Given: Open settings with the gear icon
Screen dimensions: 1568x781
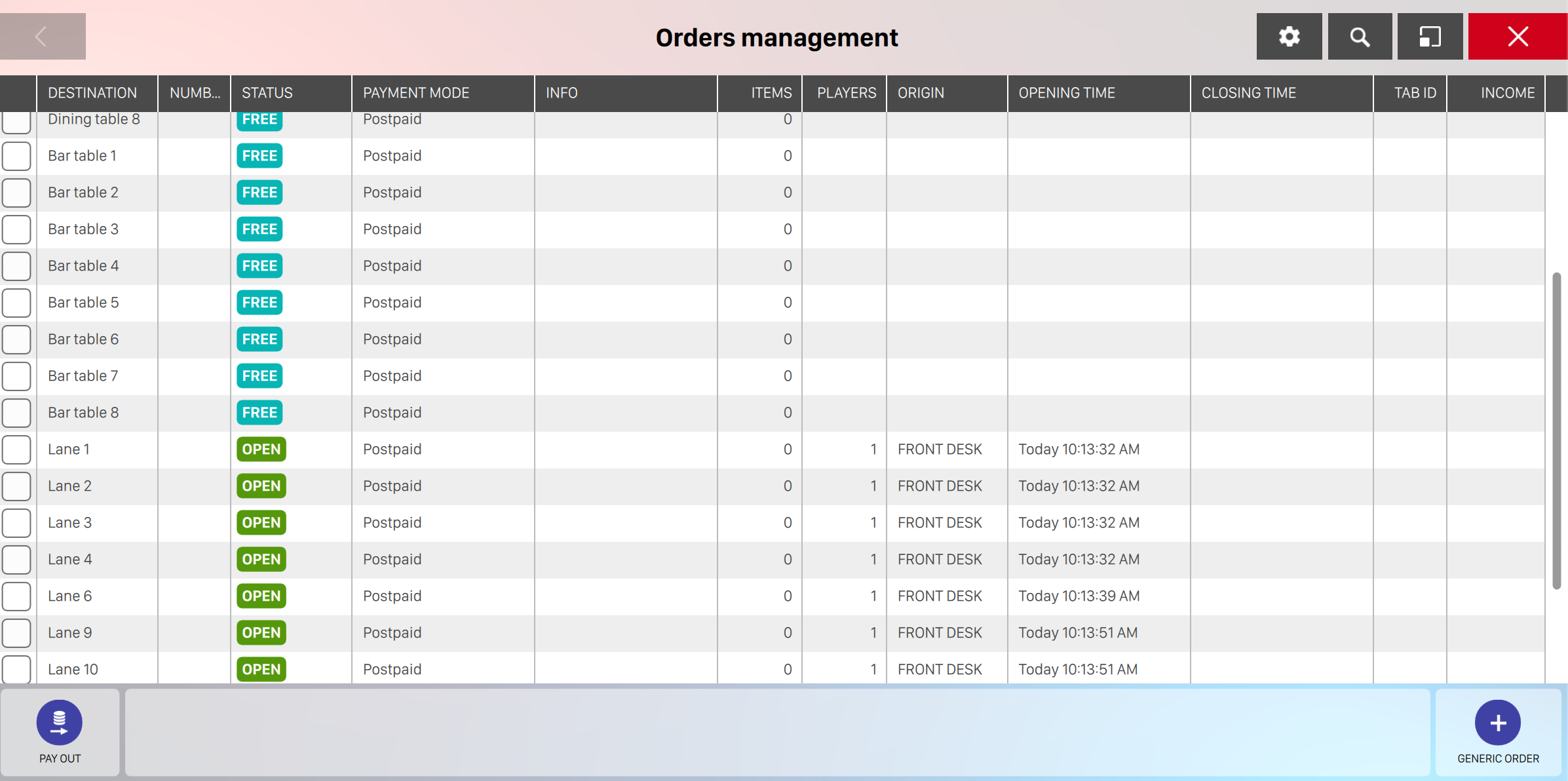Looking at the screenshot, I should tap(1289, 37).
